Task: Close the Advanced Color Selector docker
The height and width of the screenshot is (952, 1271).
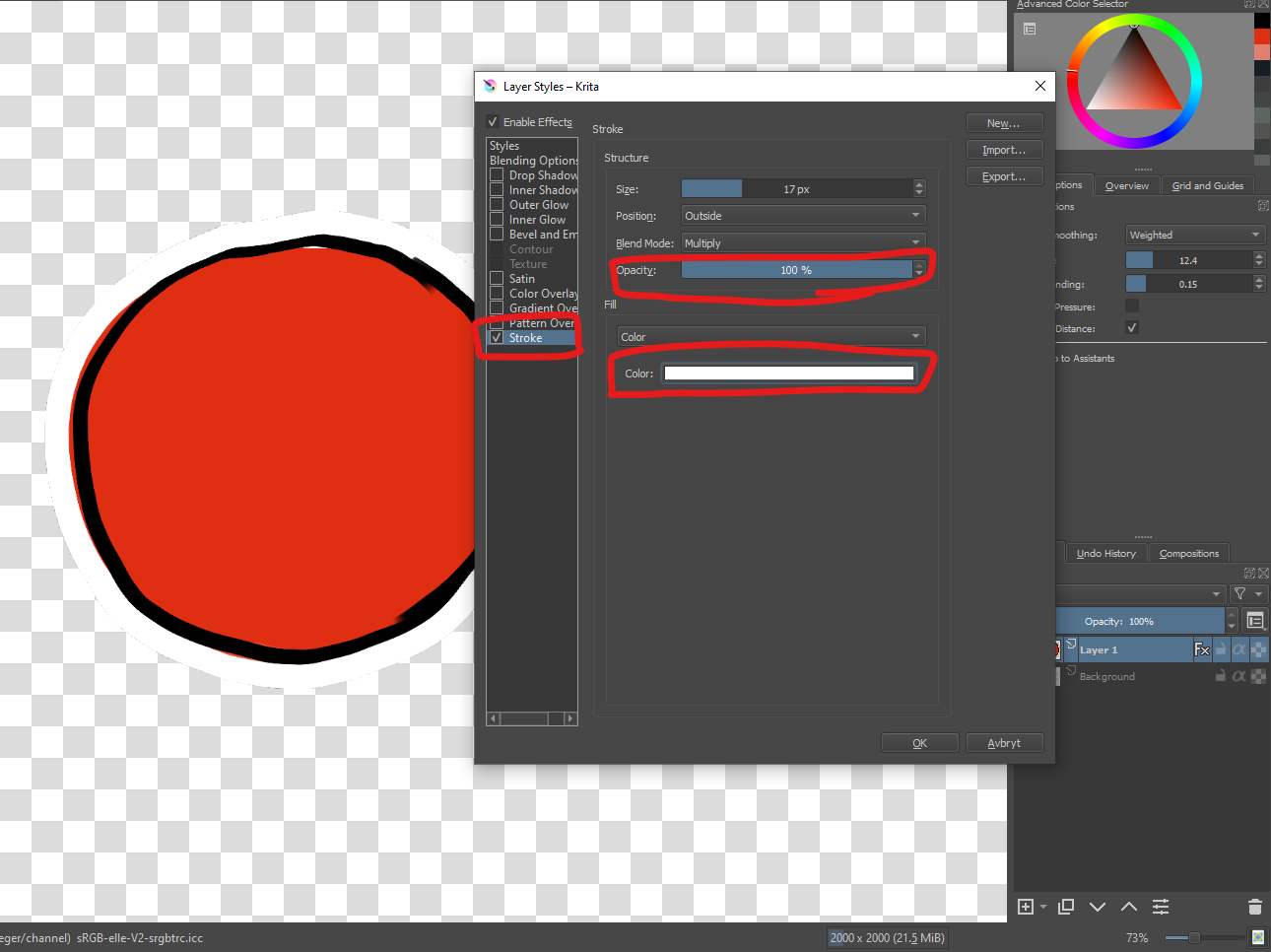Action: pos(1263,4)
